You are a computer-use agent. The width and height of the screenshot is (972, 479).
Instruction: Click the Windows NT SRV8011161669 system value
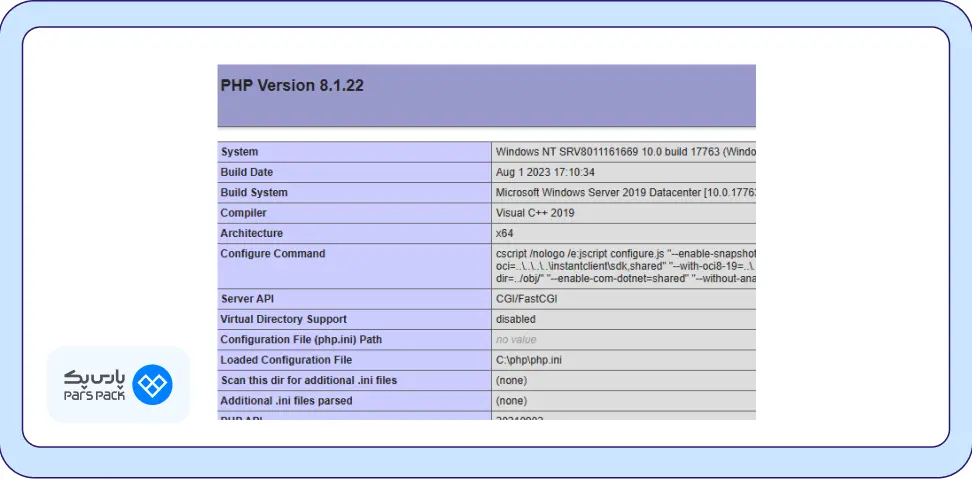pos(624,152)
